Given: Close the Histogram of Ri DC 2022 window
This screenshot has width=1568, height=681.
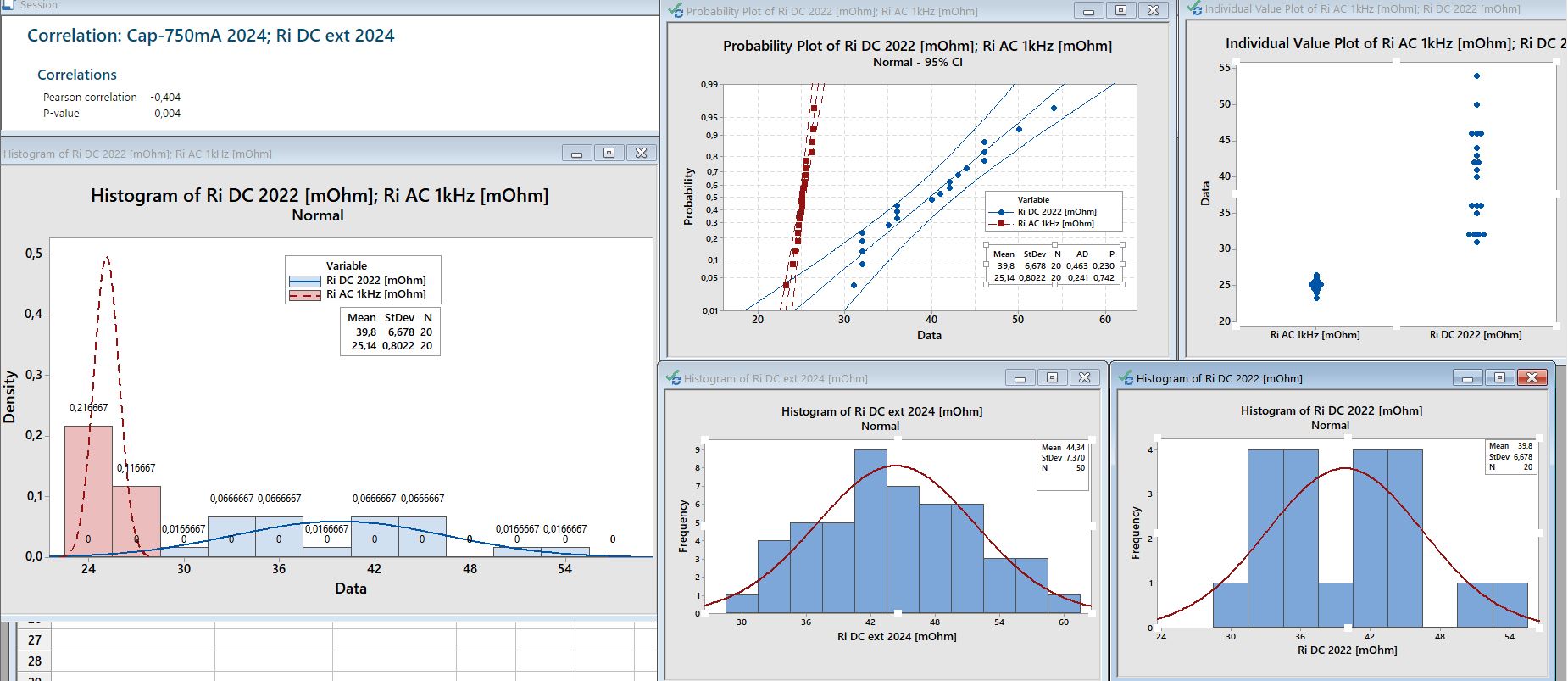Looking at the screenshot, I should pos(1532,378).
